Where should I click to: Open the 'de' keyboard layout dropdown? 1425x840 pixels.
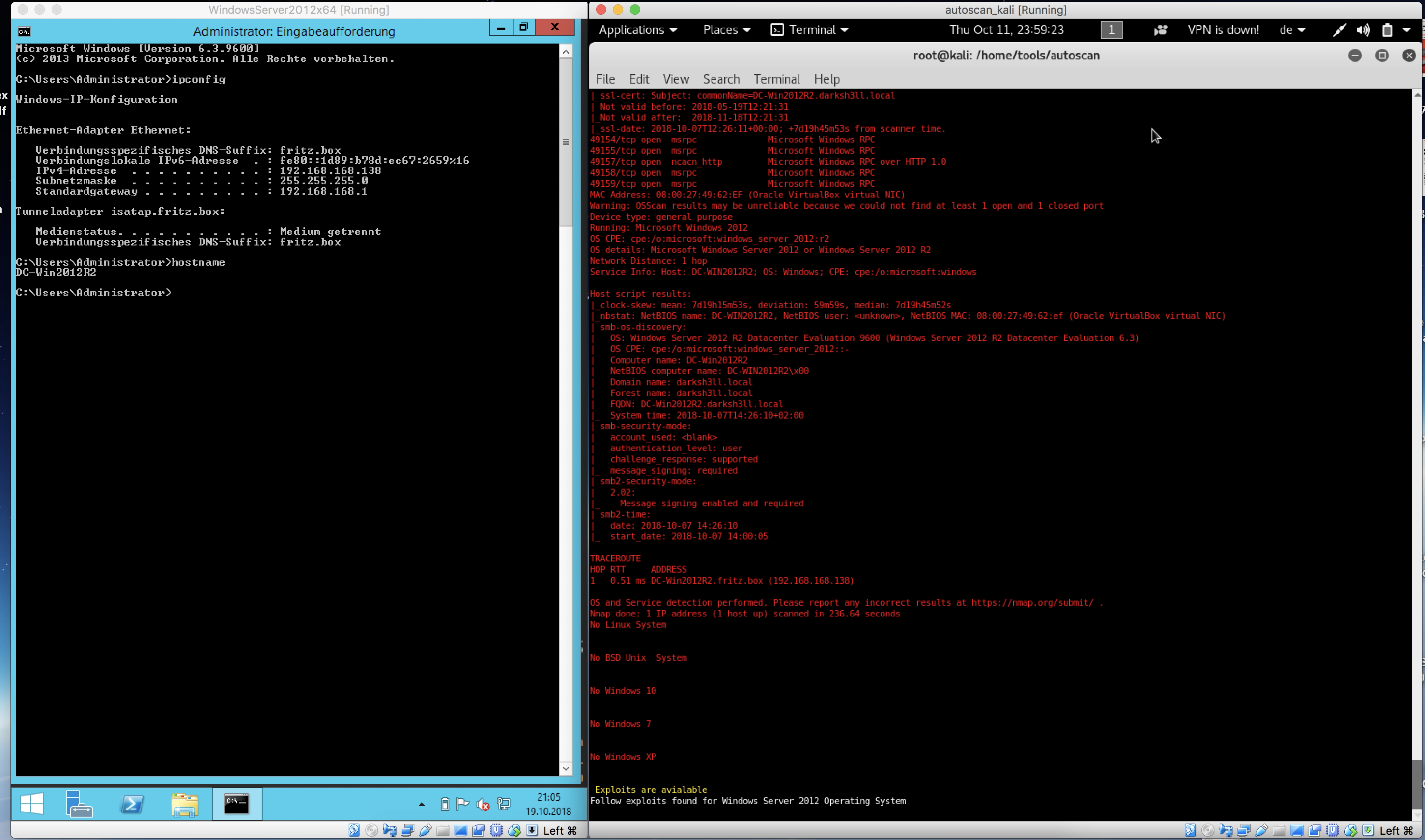(x=1292, y=30)
